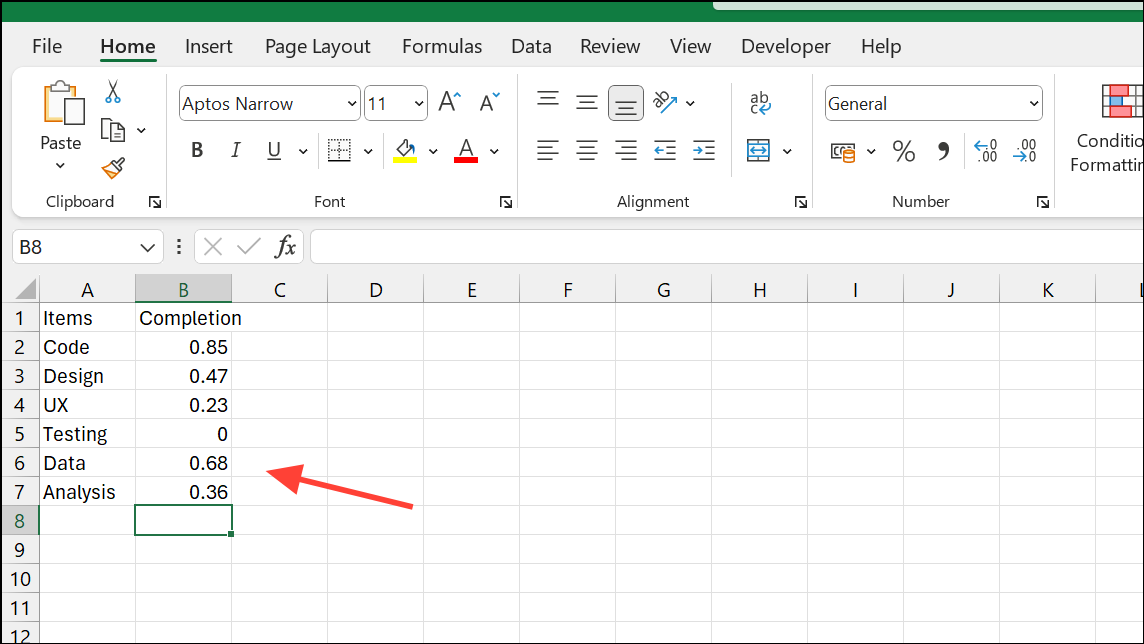Click the Increase Decimal icon
Viewport: 1144px width, 644px height.
tap(985, 151)
